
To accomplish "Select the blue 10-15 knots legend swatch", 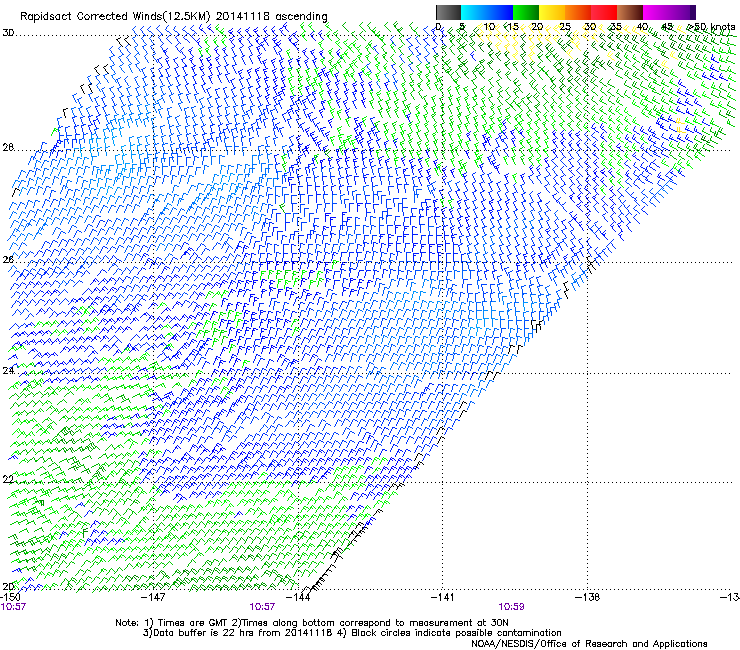I will [x=500, y=12].
